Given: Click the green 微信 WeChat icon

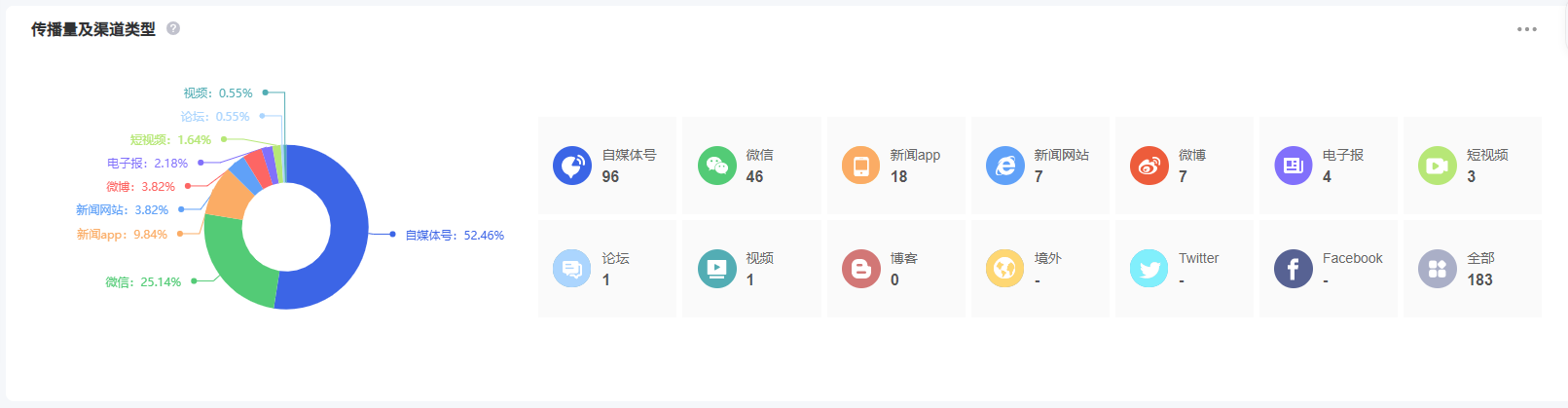Looking at the screenshot, I should (x=716, y=166).
